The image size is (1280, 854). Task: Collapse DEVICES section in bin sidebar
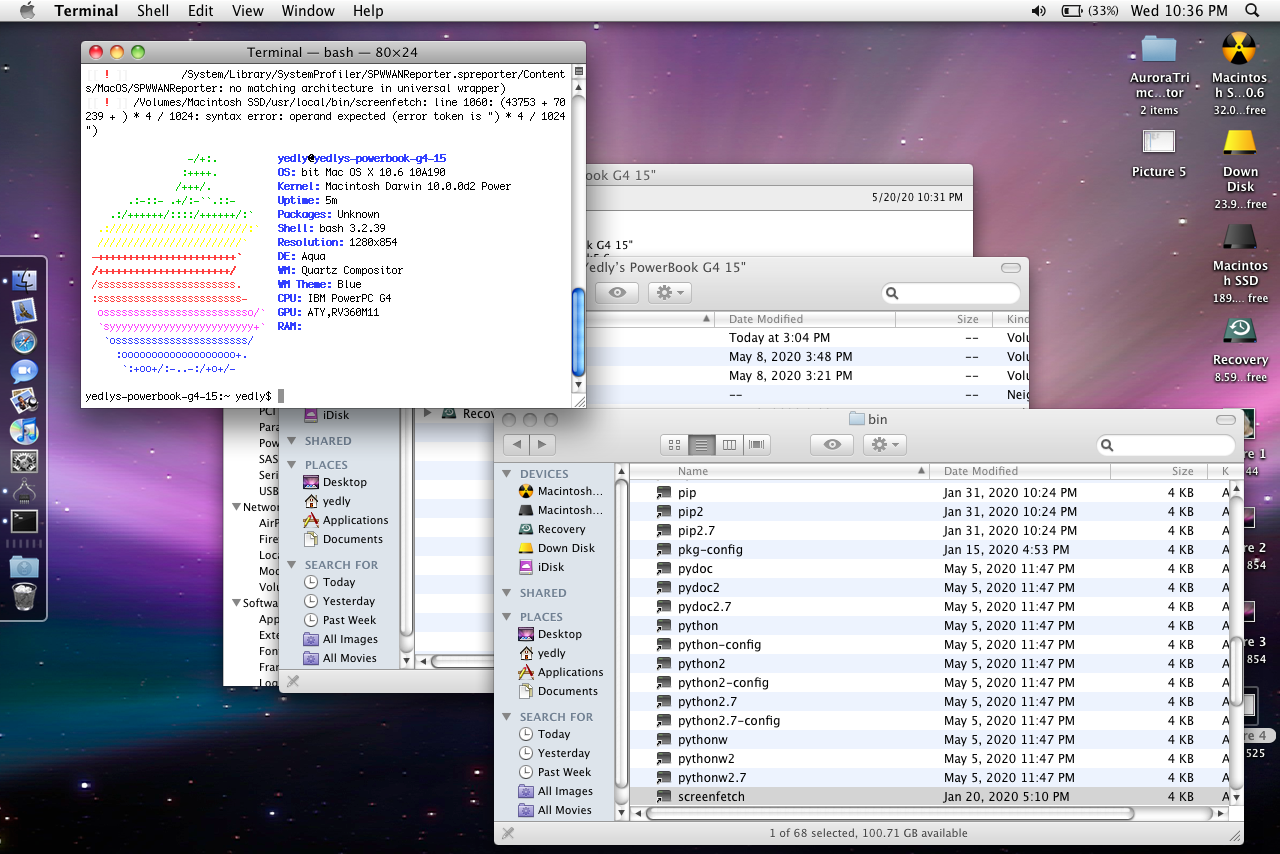(507, 474)
